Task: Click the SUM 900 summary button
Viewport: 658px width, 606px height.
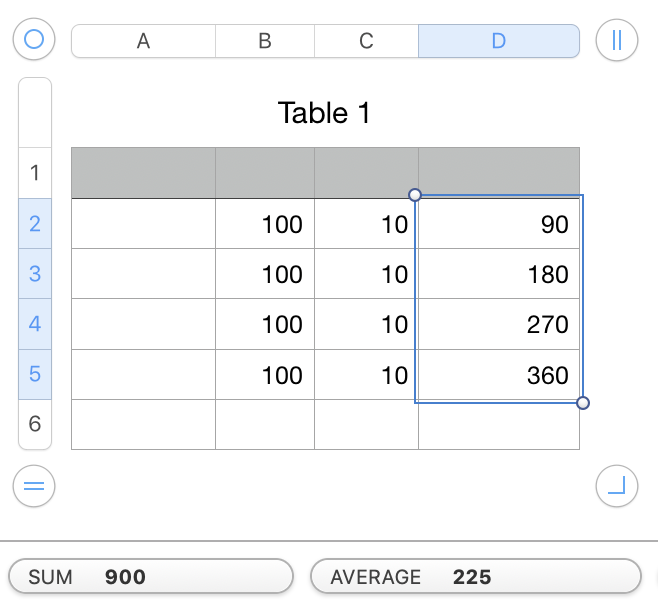Action: click(x=150, y=577)
